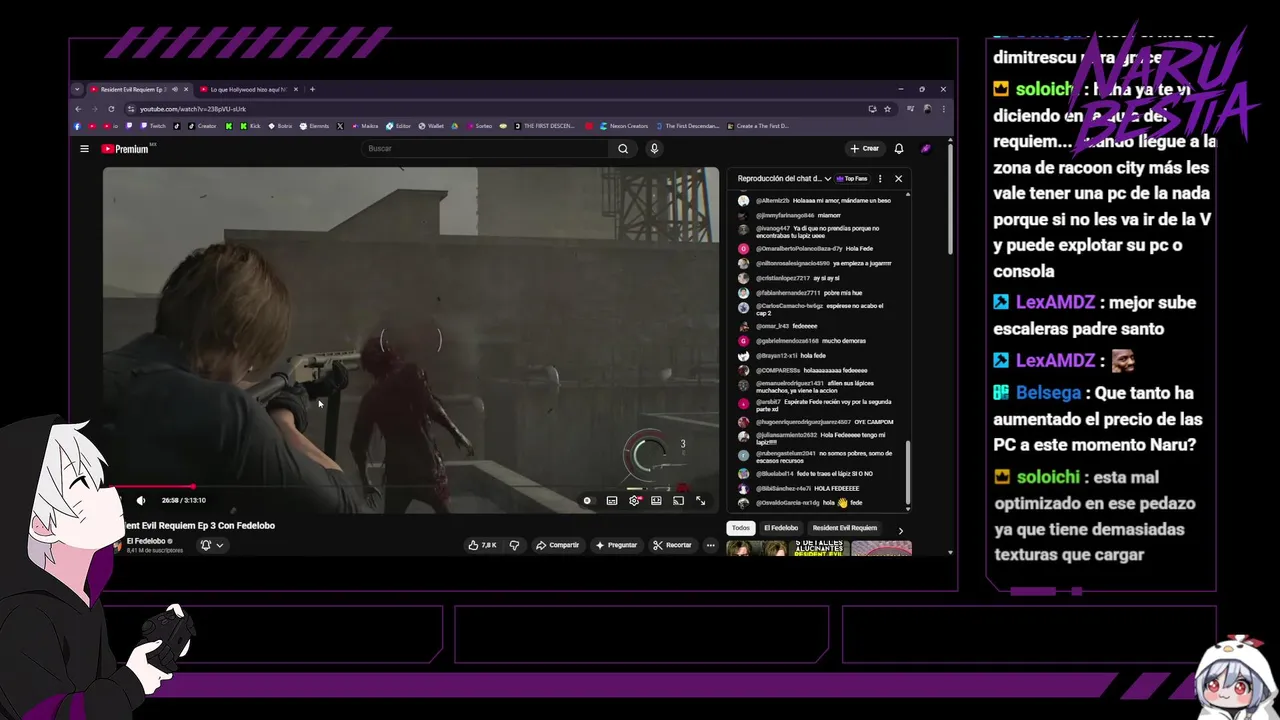Open the YouTube hamburger guide menu
This screenshot has height=720, width=1280.
pyautogui.click(x=84, y=149)
